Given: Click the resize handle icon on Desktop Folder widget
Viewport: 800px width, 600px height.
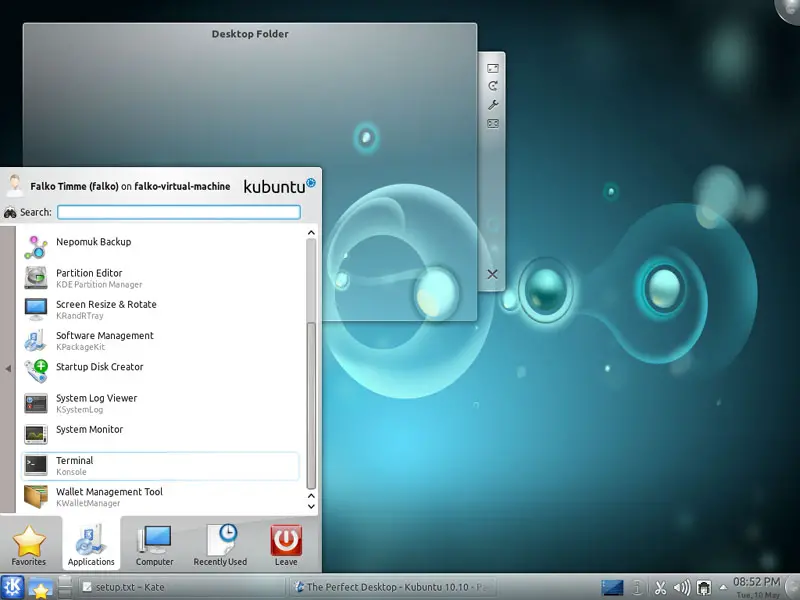Looking at the screenshot, I should [493, 68].
